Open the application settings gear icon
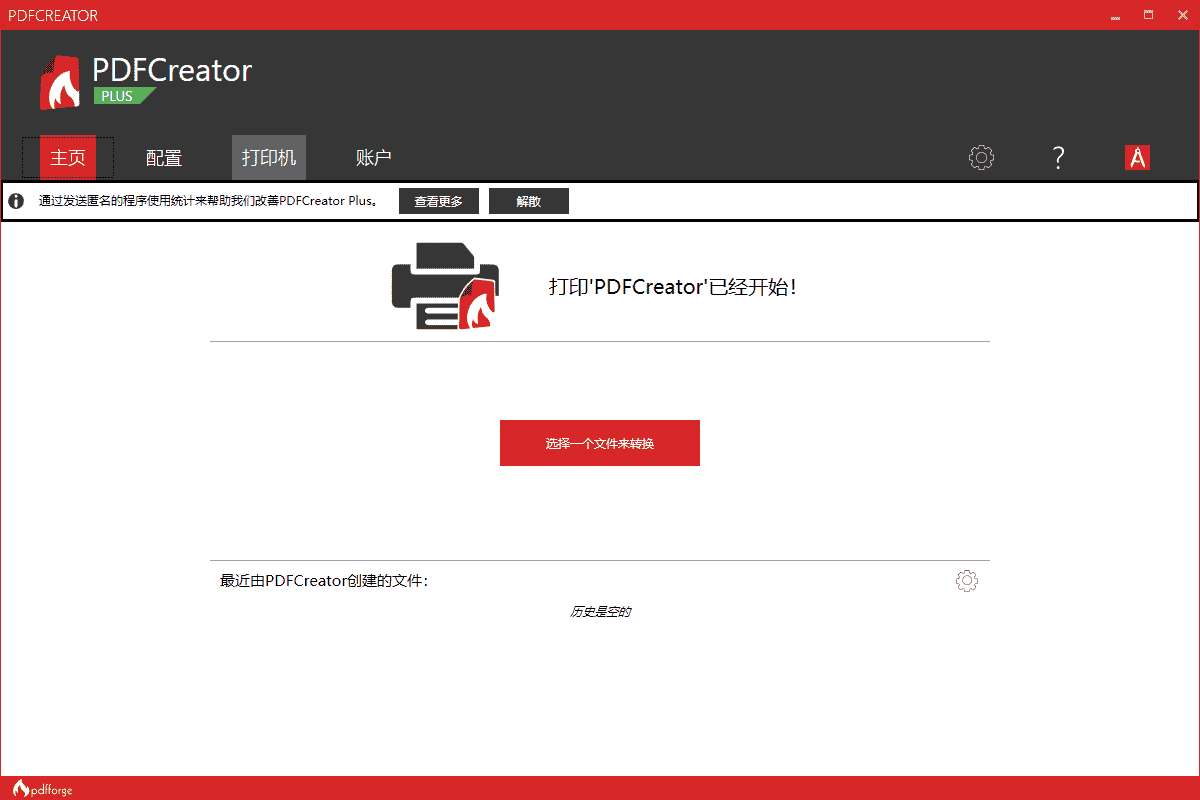 pos(981,157)
